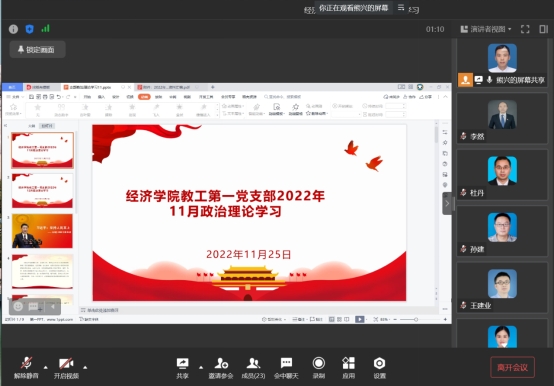
Task: Expand the audio options arrow
Action: (46, 367)
